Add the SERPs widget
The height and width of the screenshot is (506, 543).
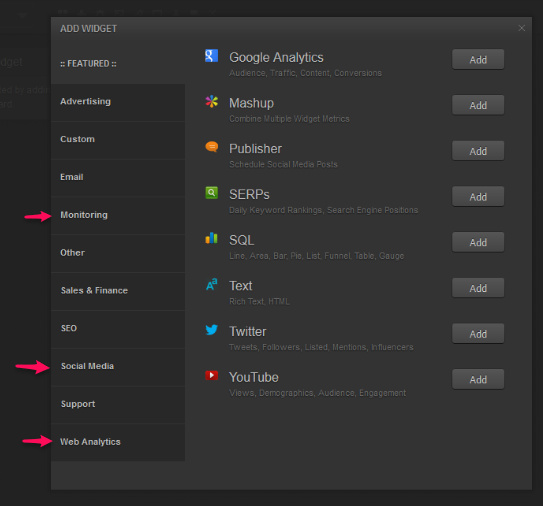478,197
